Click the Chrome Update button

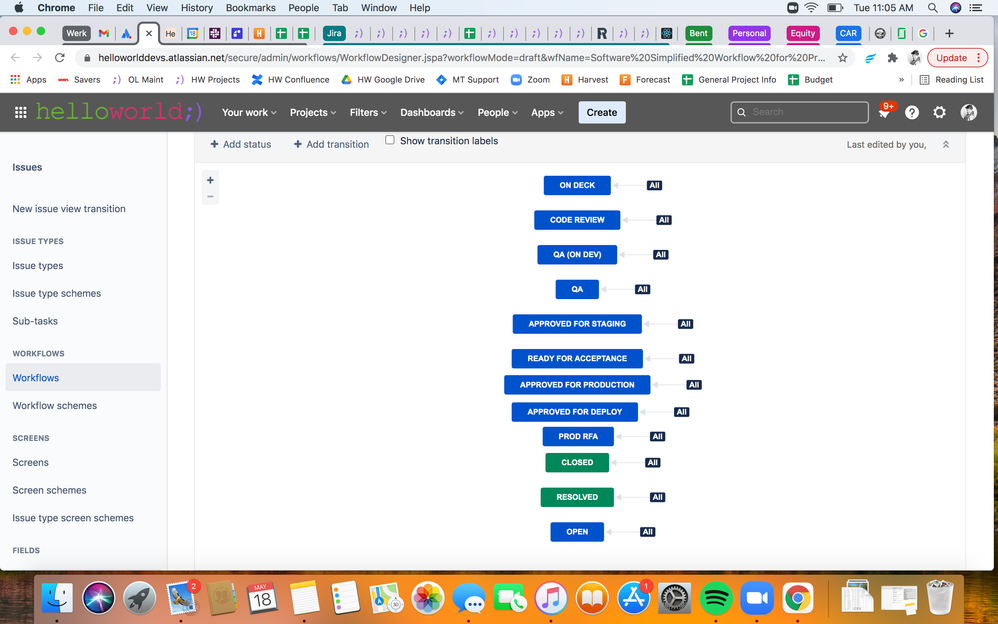[x=957, y=58]
